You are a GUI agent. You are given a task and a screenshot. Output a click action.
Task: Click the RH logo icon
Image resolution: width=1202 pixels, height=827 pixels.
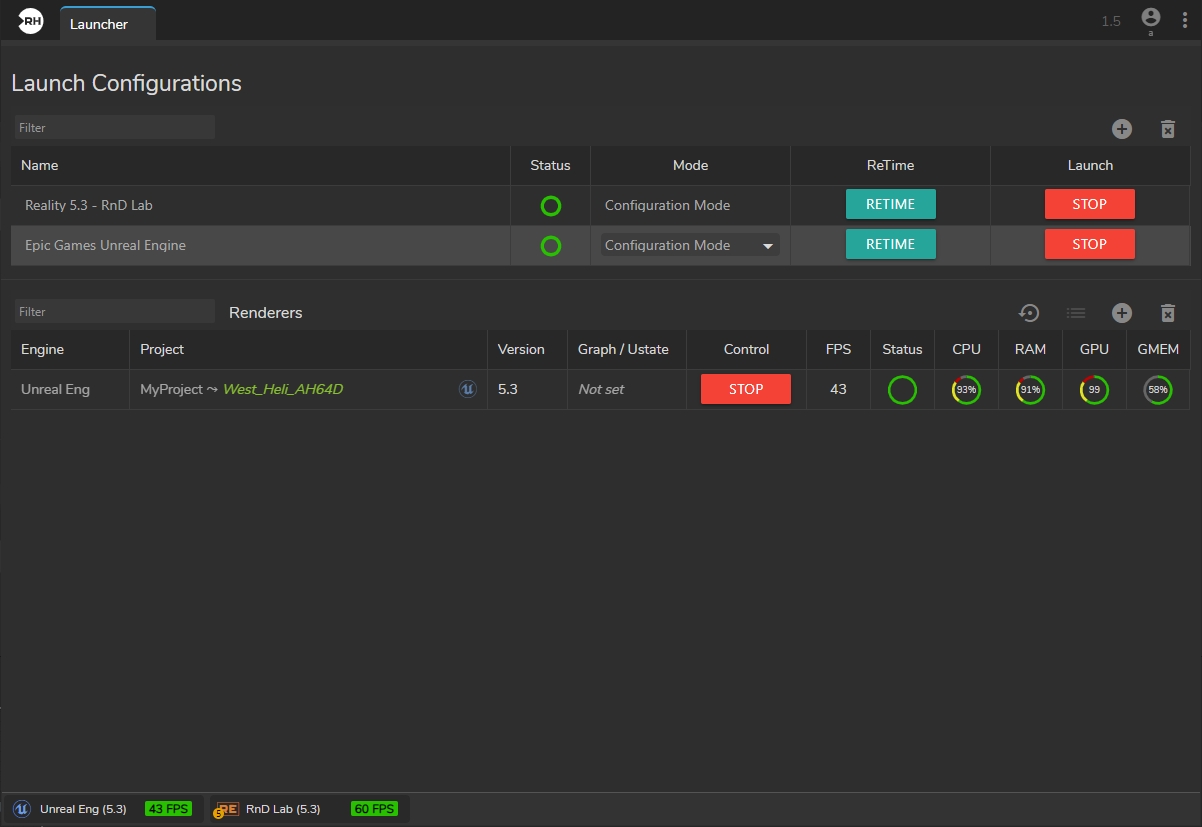(31, 21)
